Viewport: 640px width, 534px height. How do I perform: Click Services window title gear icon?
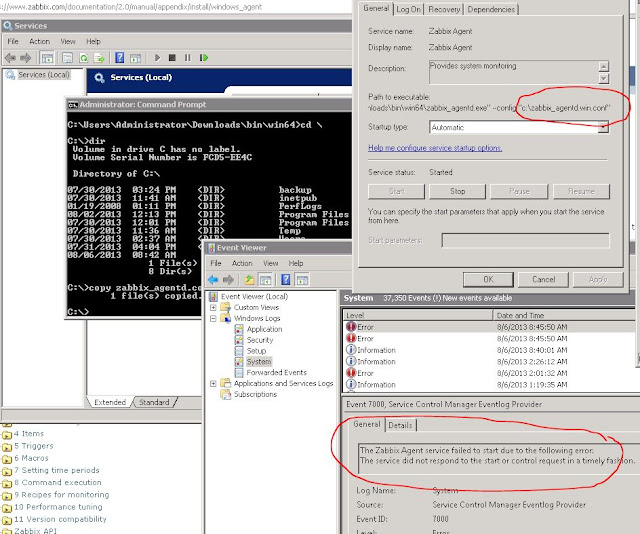click(7, 26)
